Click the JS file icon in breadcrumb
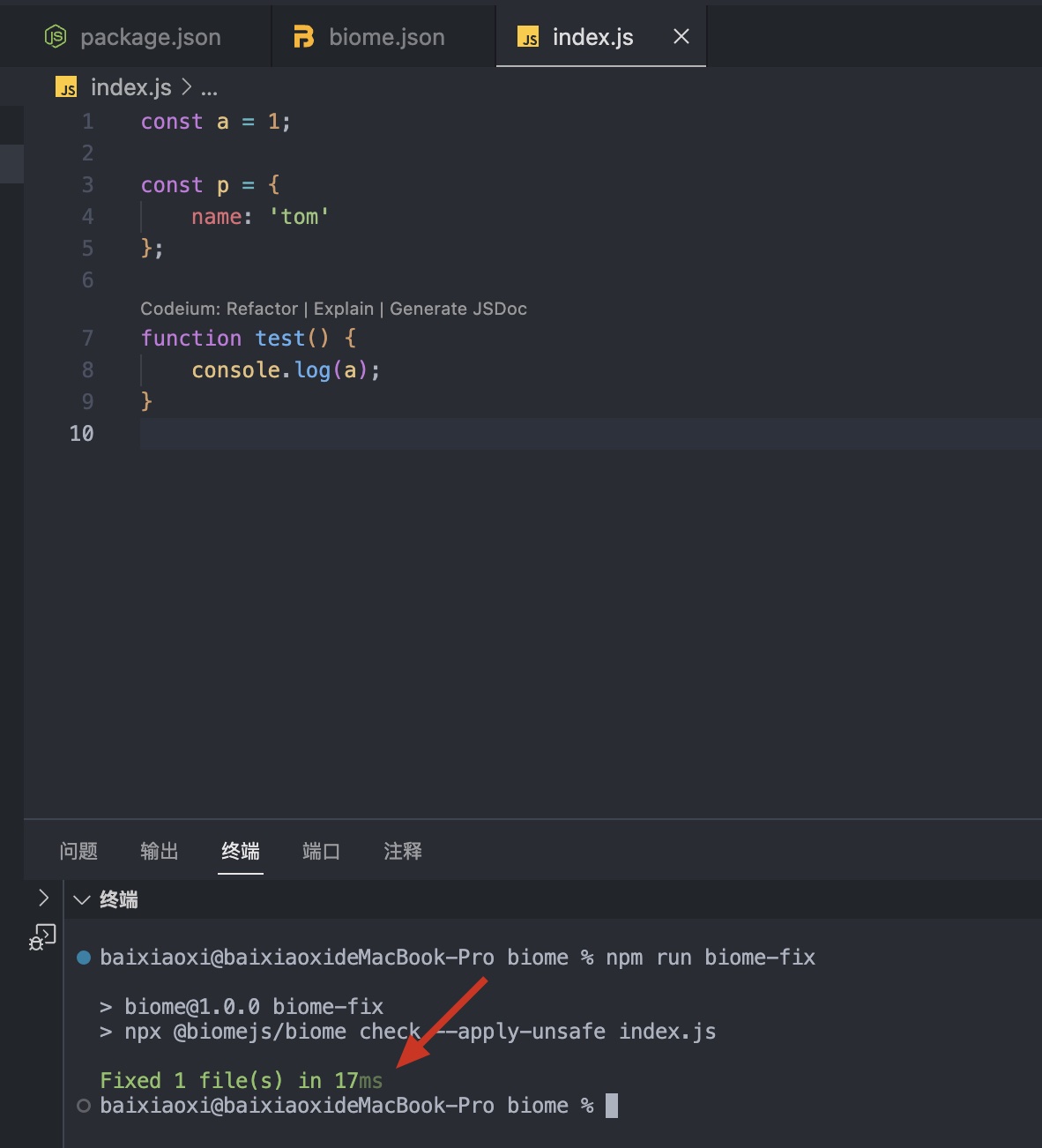This screenshot has height=1148, width=1042. (x=67, y=87)
